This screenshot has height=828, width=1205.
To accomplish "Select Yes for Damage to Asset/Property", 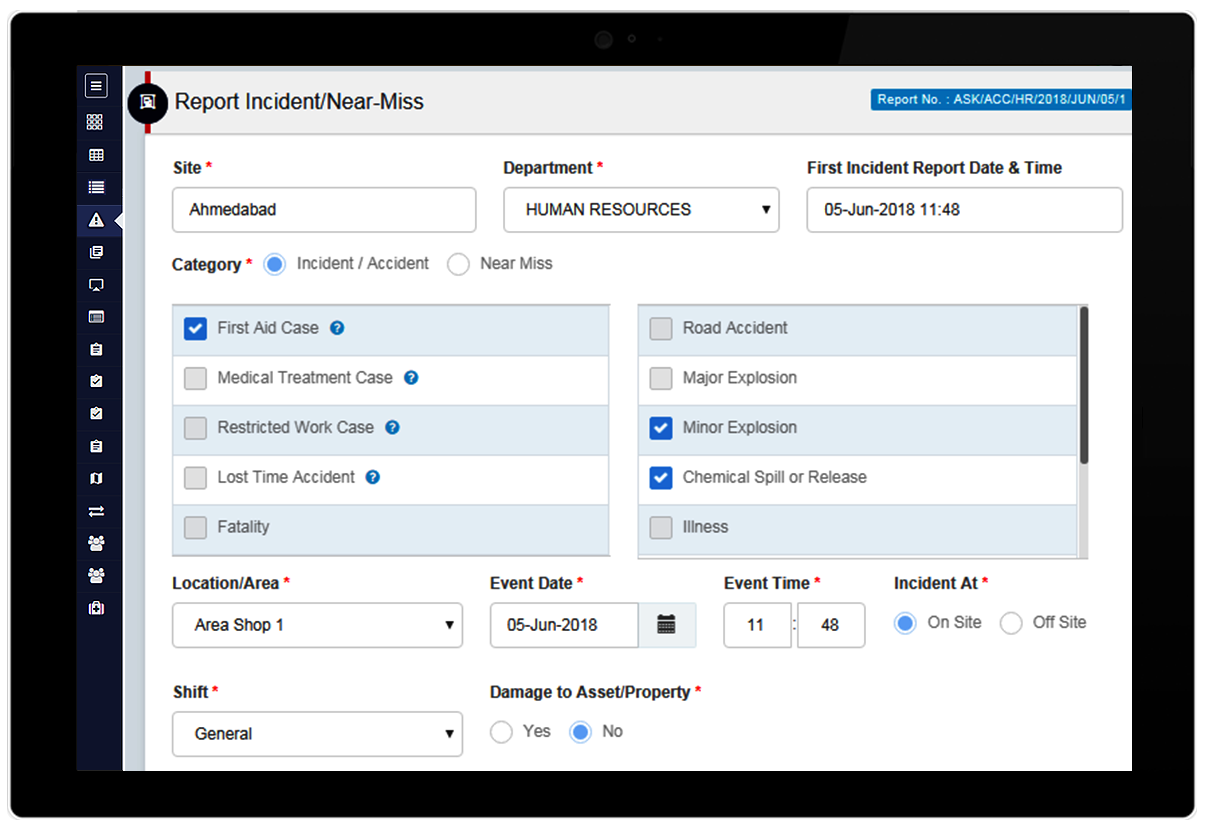I will coord(501,732).
